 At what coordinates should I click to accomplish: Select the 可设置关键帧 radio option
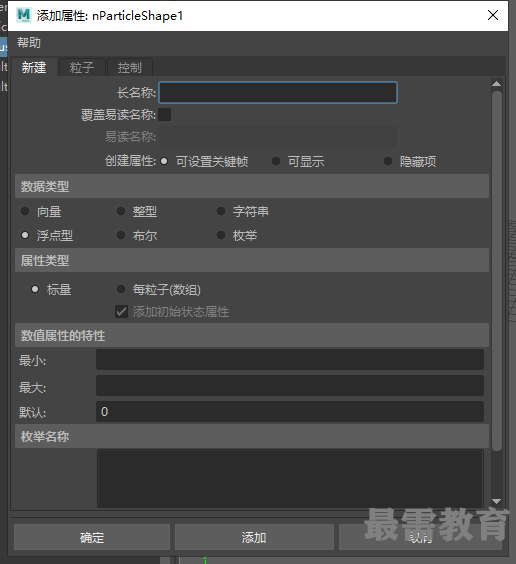tap(164, 161)
